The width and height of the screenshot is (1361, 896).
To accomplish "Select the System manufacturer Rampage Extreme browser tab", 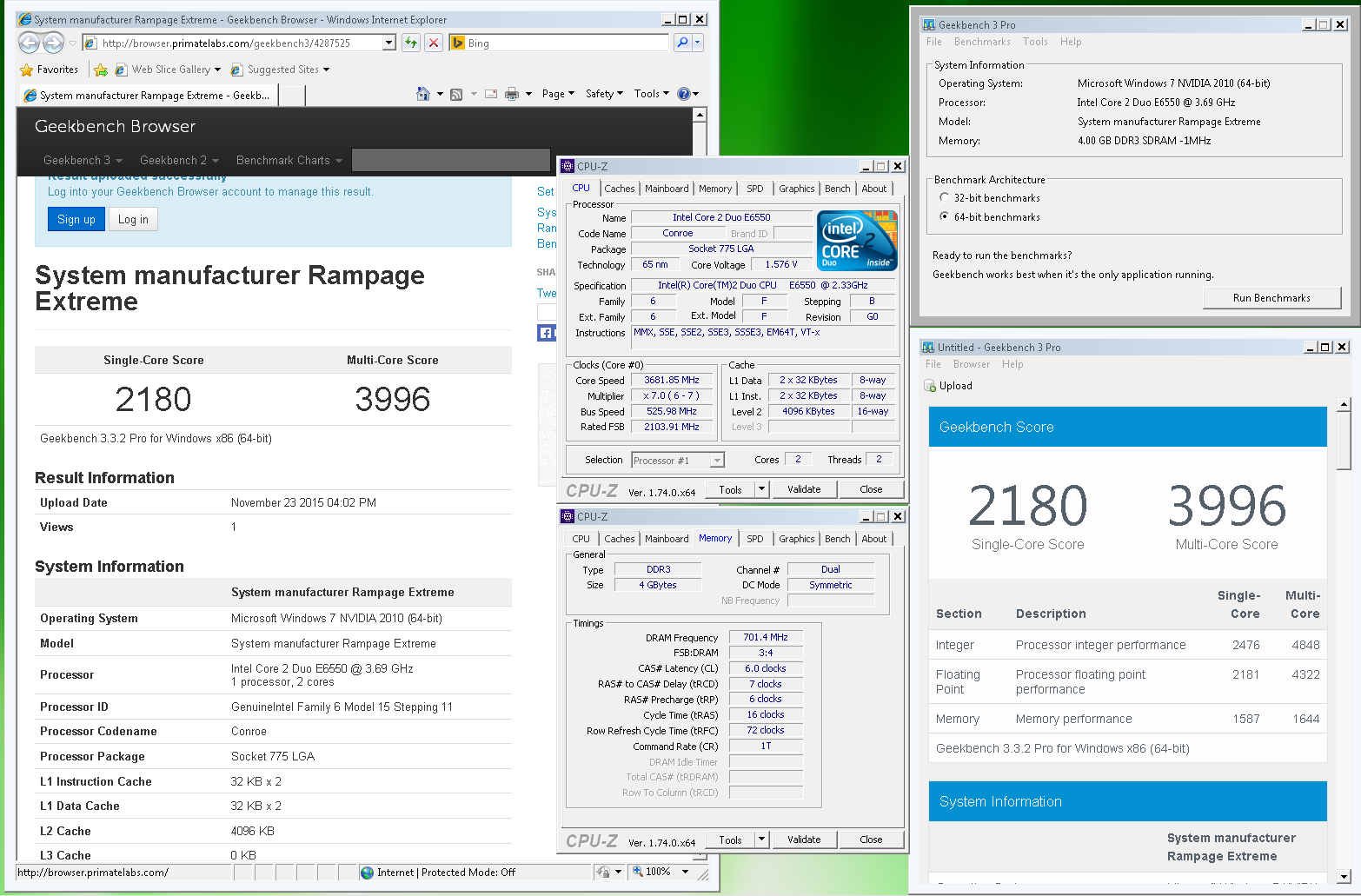I will click(148, 96).
